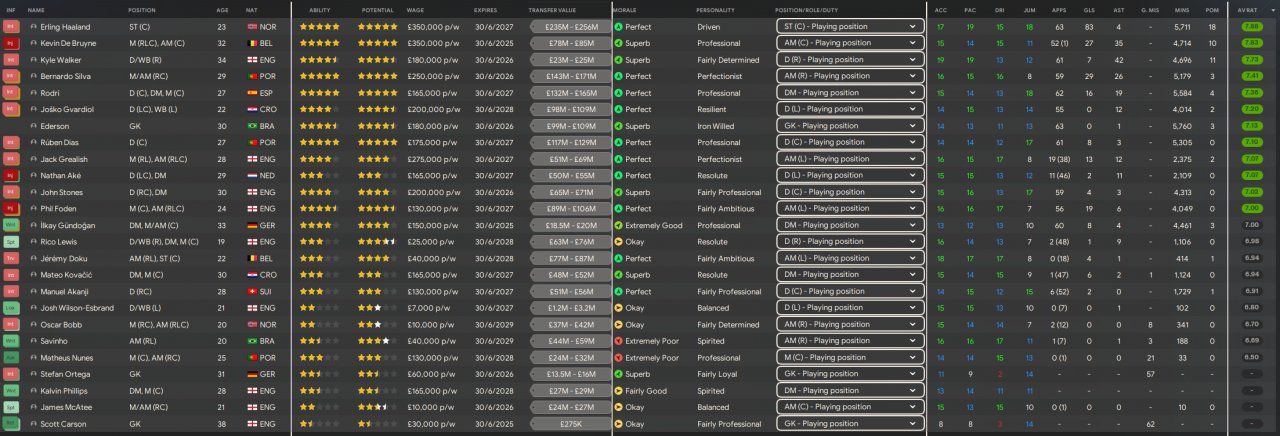This screenshot has height=436, width=1280.
Task: Click Josh Wilson-Esbrand's Loa status badge
Action: [x=11, y=308]
